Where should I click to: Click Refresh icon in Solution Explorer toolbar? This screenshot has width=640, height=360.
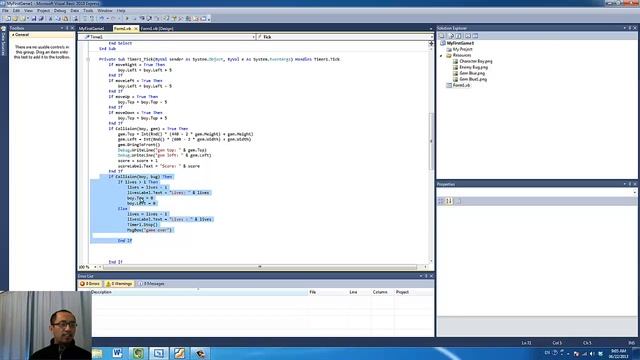[x=459, y=36]
